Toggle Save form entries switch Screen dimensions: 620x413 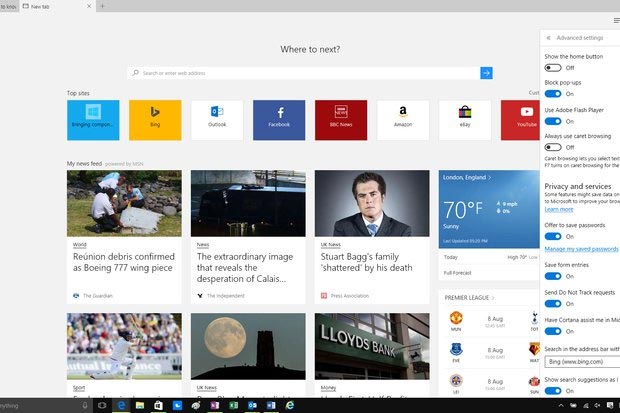point(553,276)
